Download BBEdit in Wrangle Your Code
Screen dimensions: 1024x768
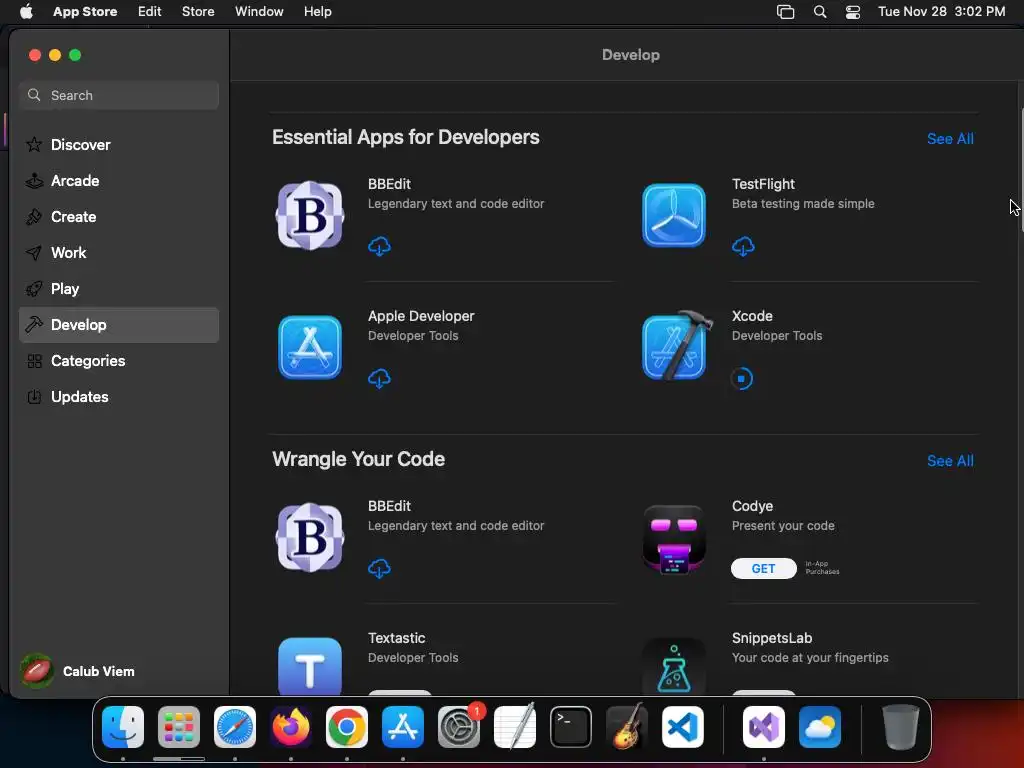coord(379,568)
